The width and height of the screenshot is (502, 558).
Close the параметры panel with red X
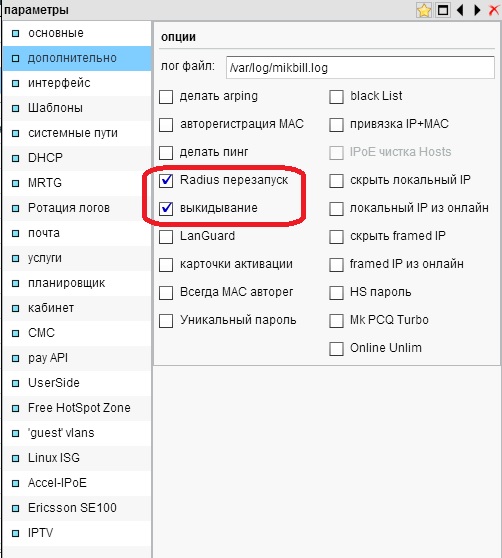494,10
